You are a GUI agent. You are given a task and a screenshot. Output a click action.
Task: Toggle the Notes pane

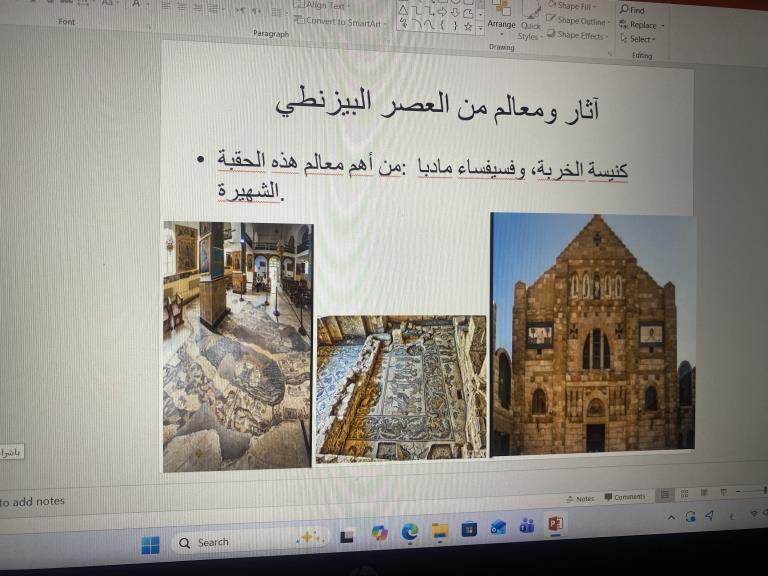point(579,498)
